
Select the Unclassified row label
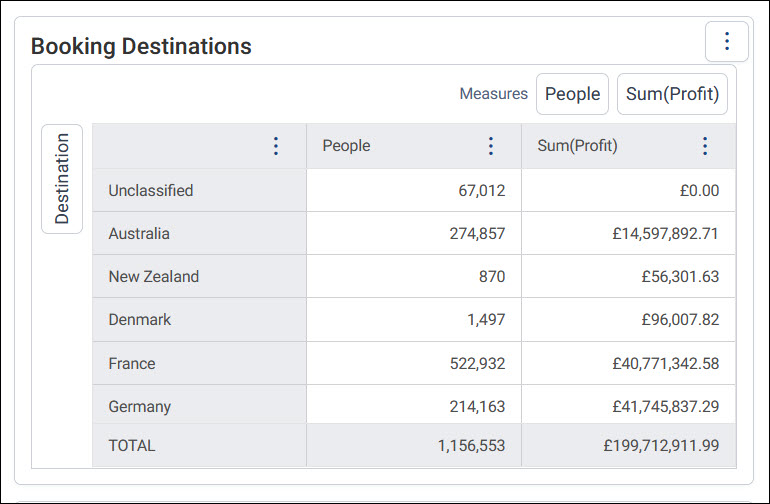point(151,191)
